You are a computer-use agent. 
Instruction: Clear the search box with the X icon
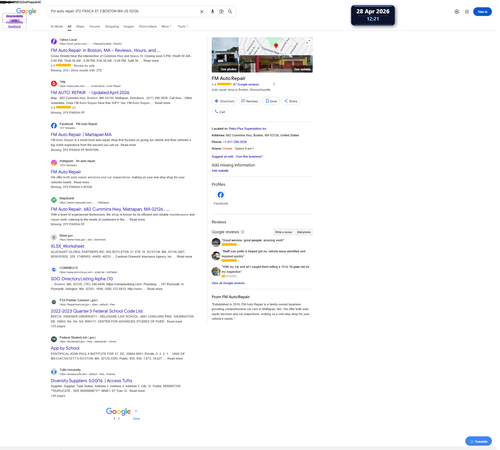tap(202, 12)
